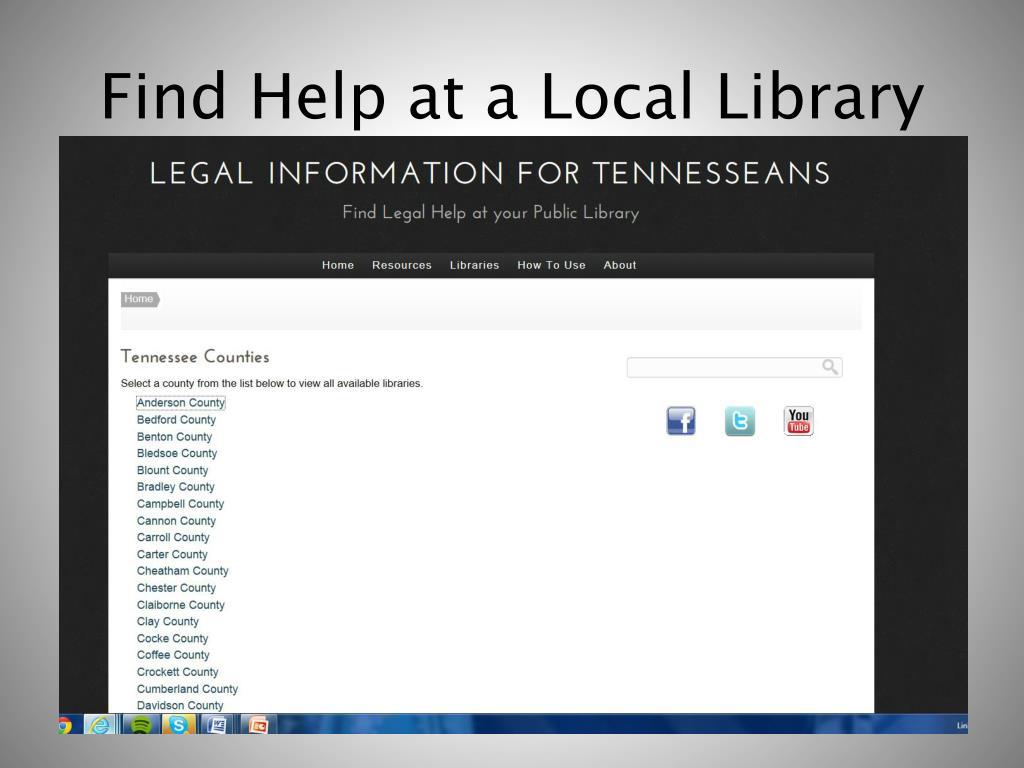
Task: Select Benton County link
Action: tap(174, 437)
